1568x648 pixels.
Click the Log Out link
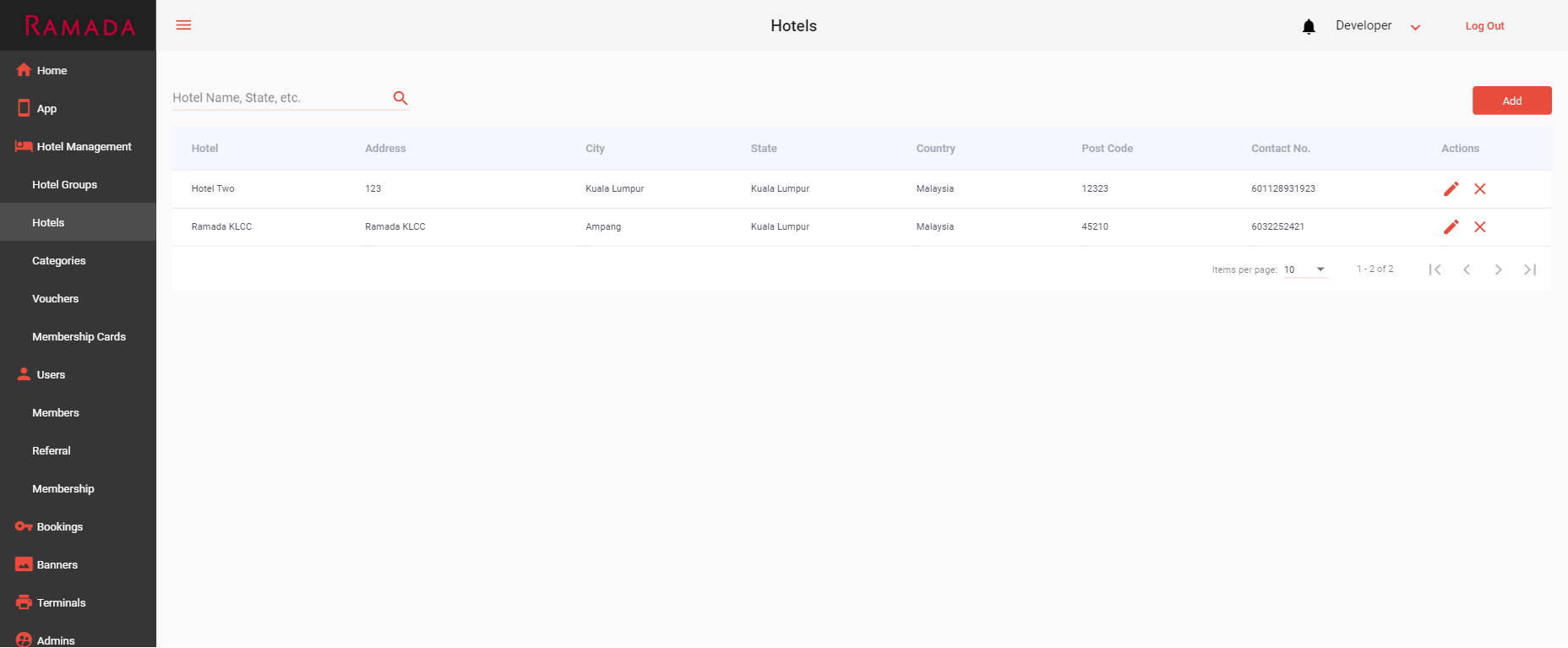1484,26
